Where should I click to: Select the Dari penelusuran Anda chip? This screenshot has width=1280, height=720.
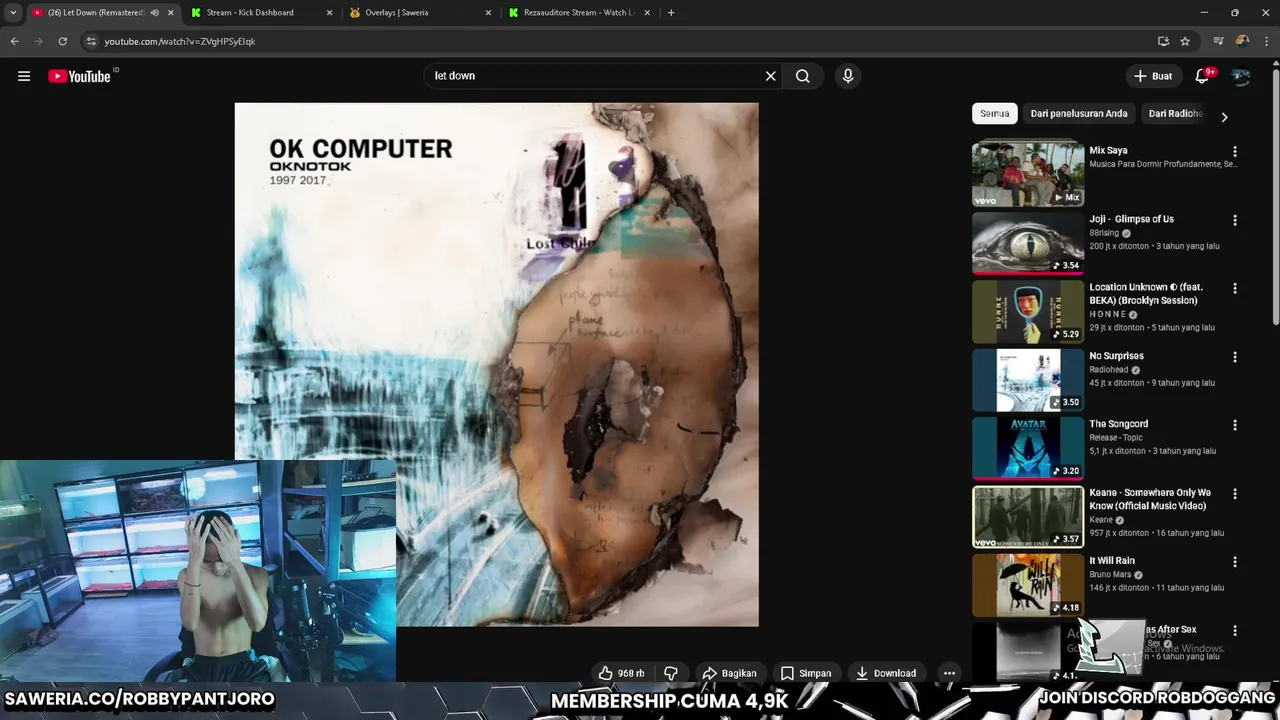coord(1079,114)
